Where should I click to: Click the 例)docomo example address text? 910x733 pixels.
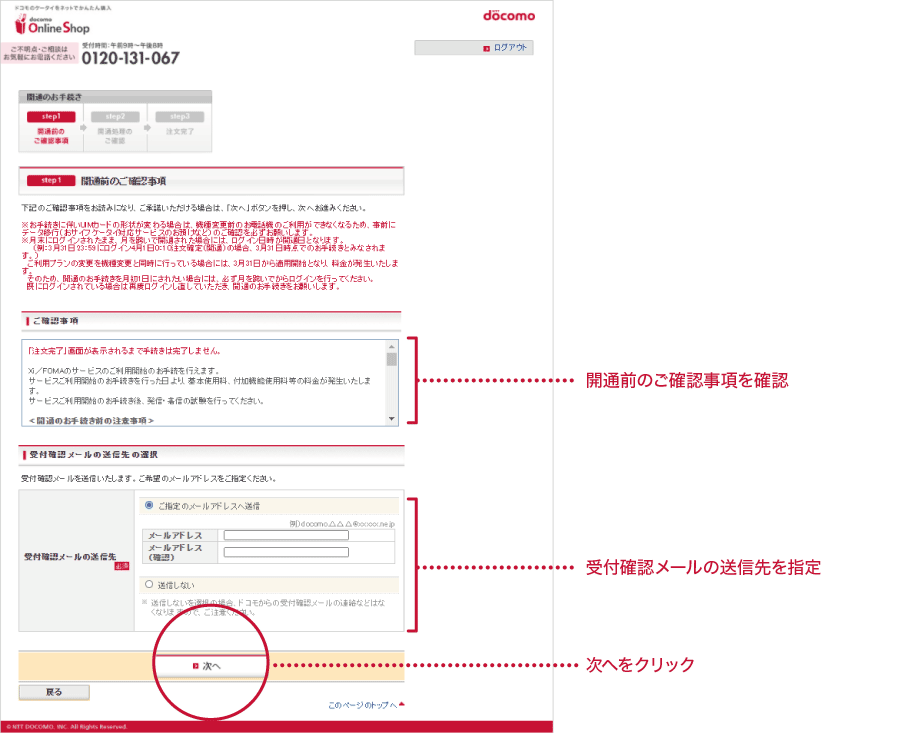click(x=342, y=523)
